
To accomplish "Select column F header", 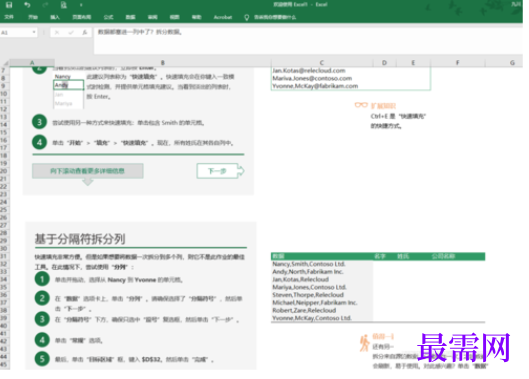I will pos(457,63).
